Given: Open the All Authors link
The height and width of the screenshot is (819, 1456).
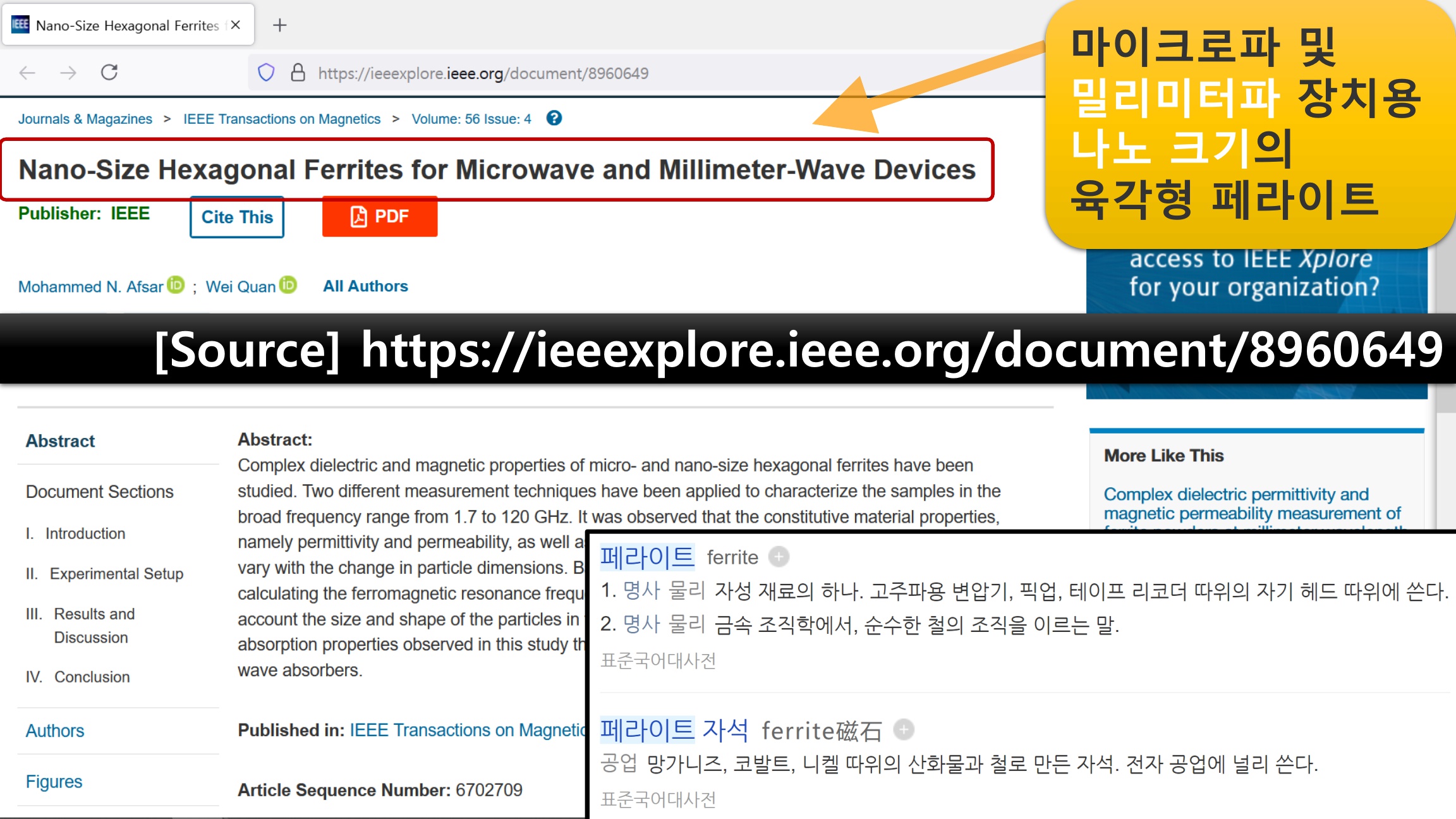Looking at the screenshot, I should pos(365,286).
